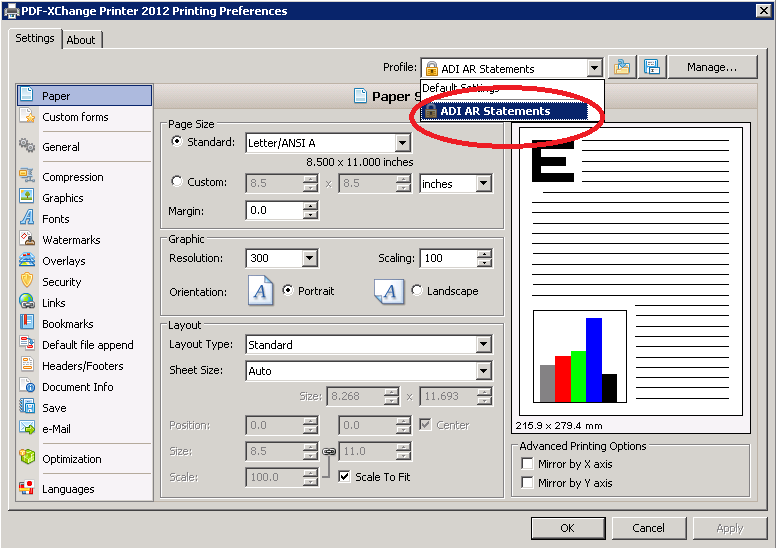This screenshot has height=548, width=776.
Task: Switch to the About tab
Action: click(x=81, y=40)
